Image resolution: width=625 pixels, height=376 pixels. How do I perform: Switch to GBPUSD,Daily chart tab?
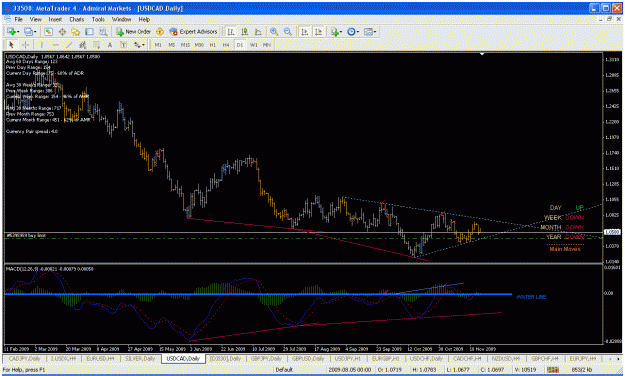point(308,359)
